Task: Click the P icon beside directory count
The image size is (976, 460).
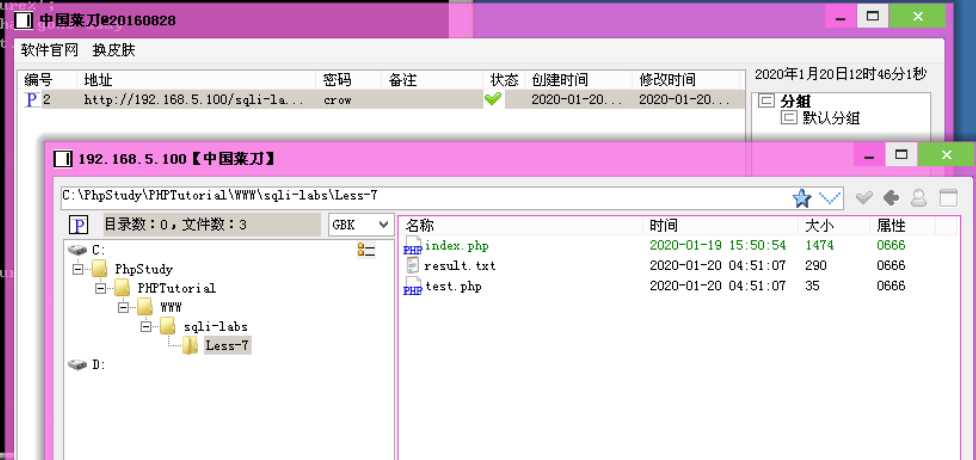Action: [x=78, y=225]
